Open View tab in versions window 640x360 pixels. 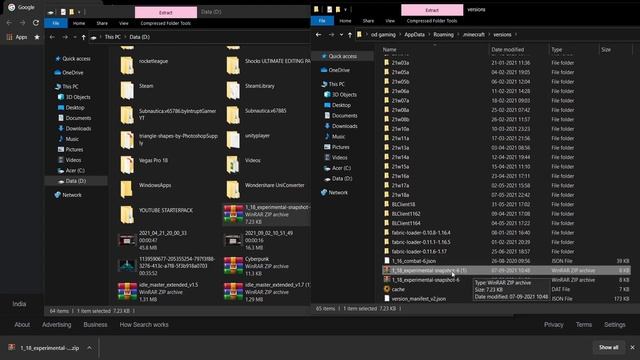coord(390,21)
